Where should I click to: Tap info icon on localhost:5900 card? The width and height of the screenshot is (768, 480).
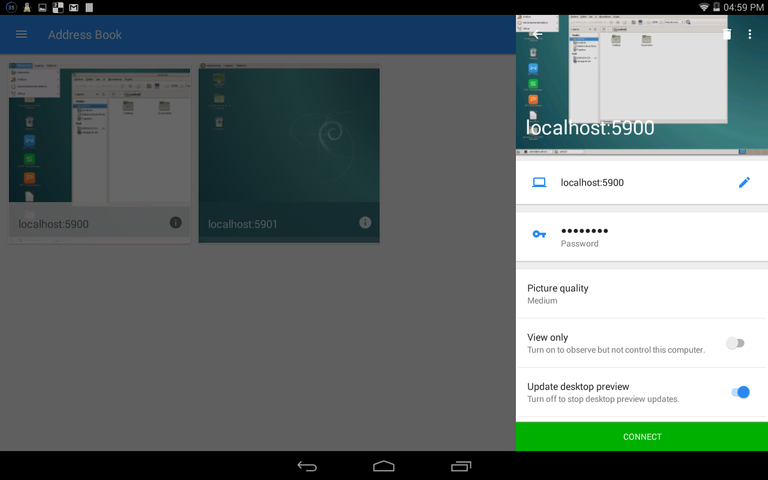point(175,223)
